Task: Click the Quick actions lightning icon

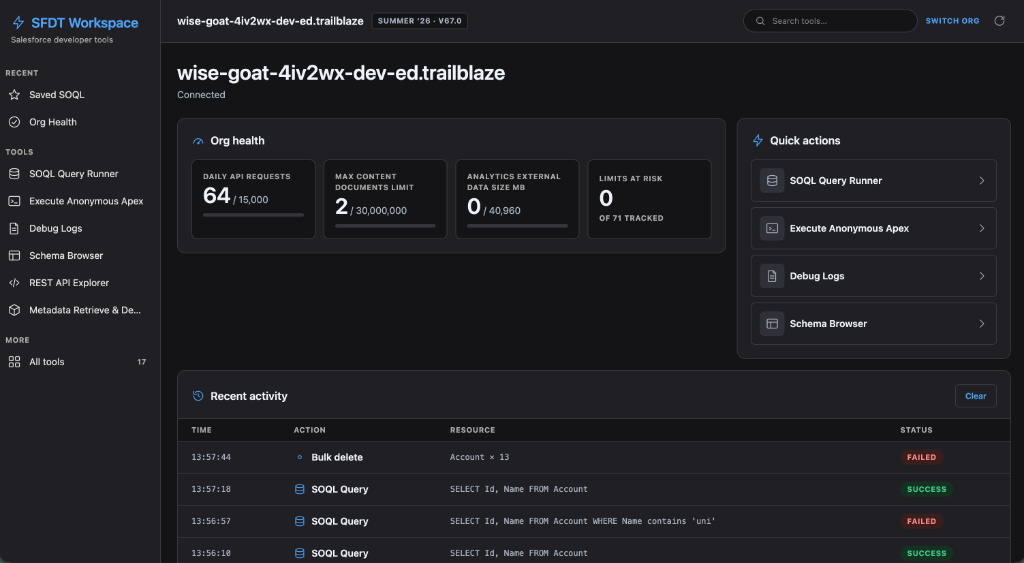Action: point(758,140)
